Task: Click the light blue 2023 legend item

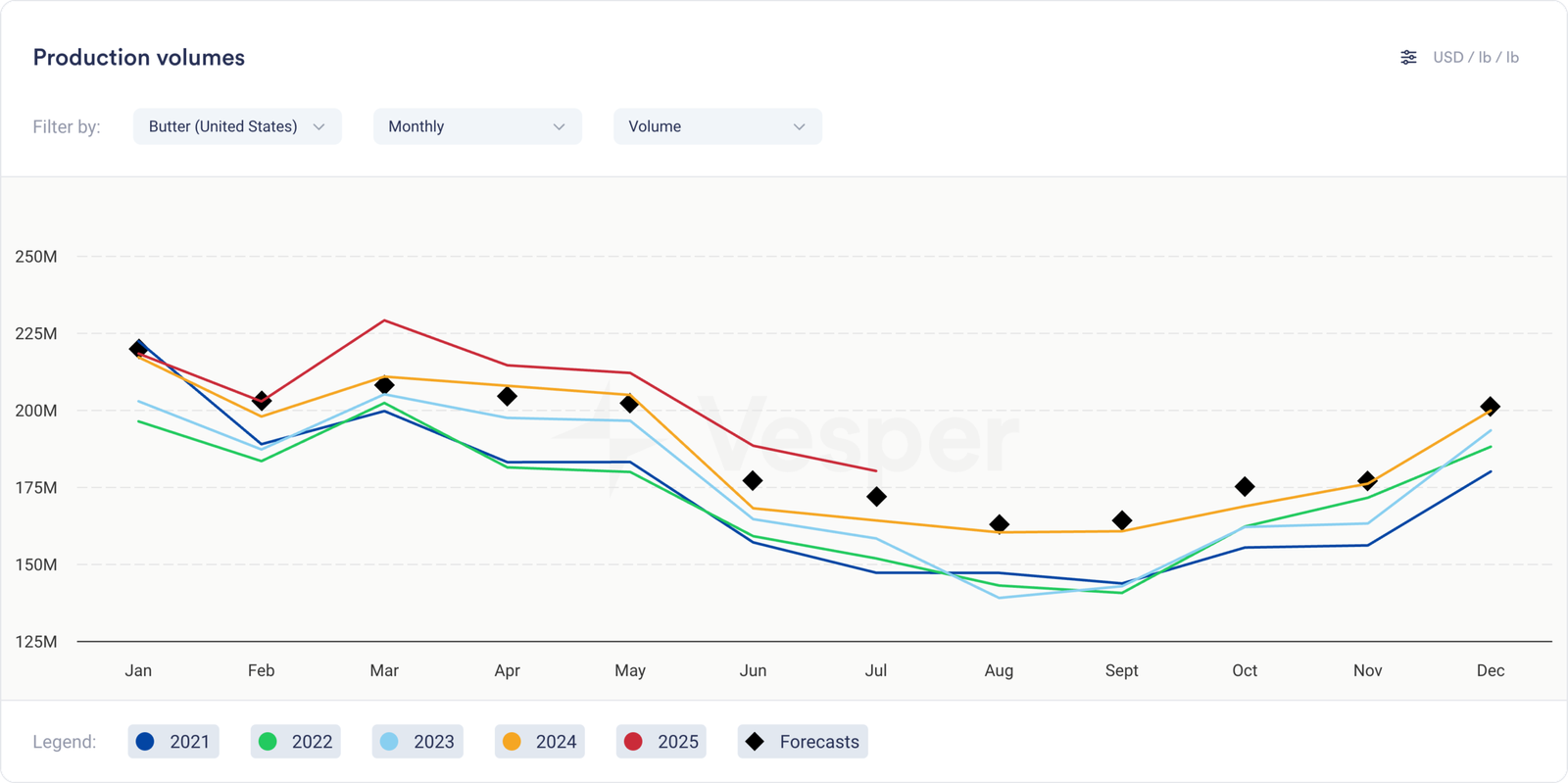Action: (x=417, y=742)
